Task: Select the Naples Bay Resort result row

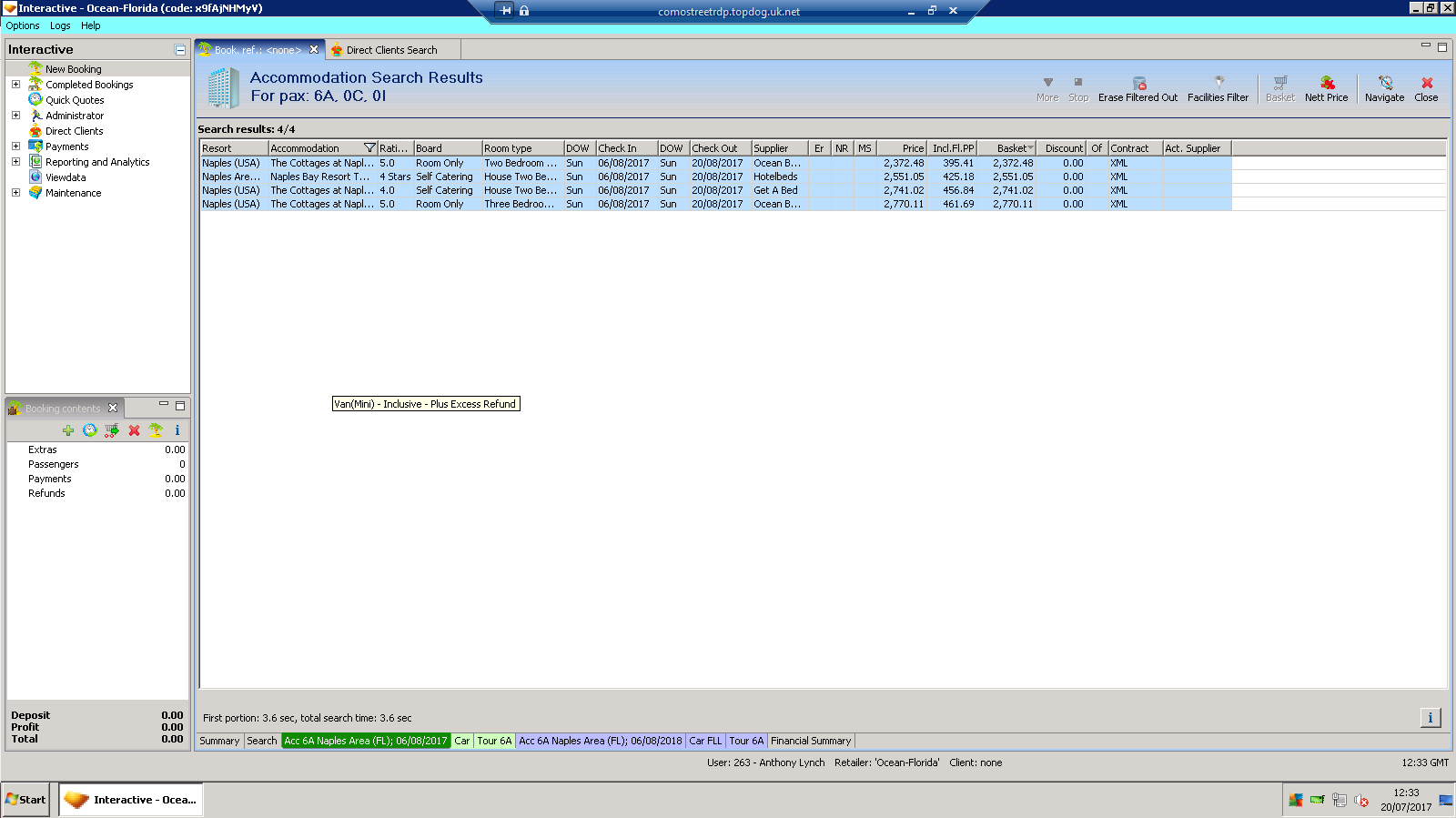Action: click(x=715, y=177)
